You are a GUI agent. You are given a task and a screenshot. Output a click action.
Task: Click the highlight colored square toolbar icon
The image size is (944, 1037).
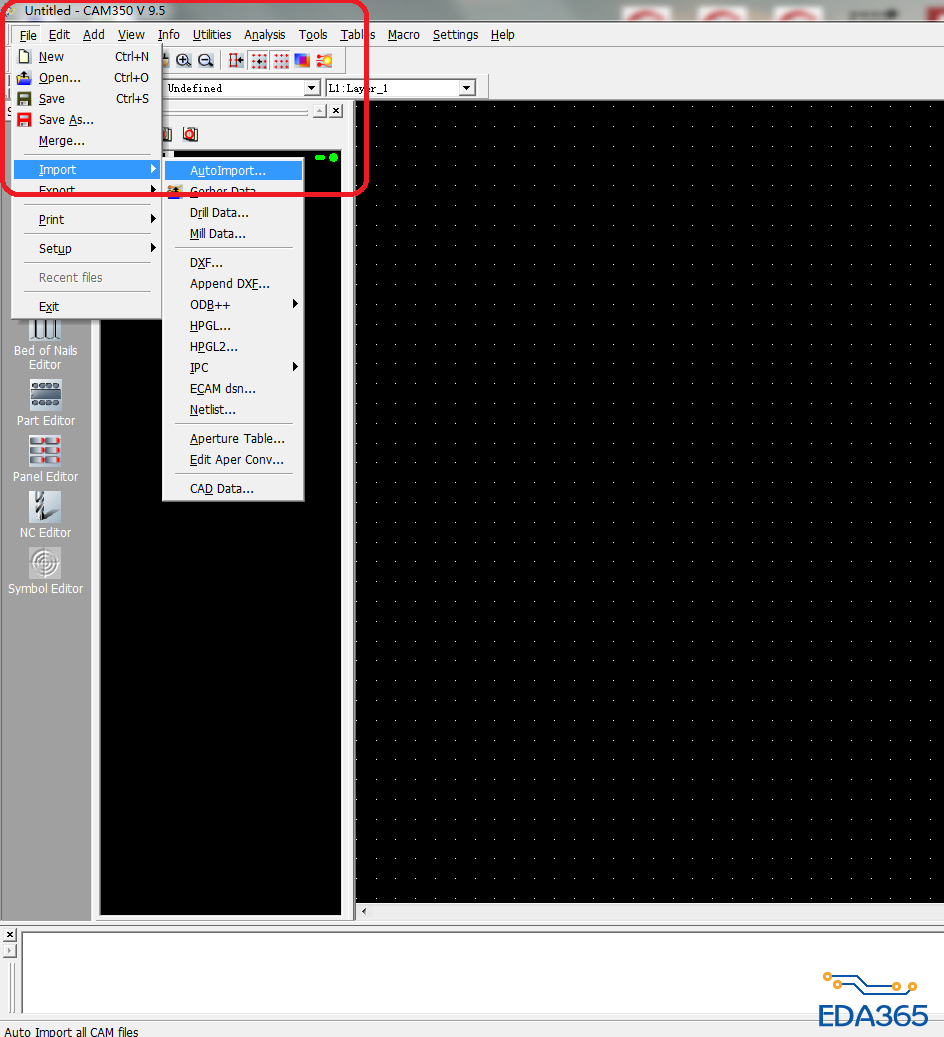(302, 61)
